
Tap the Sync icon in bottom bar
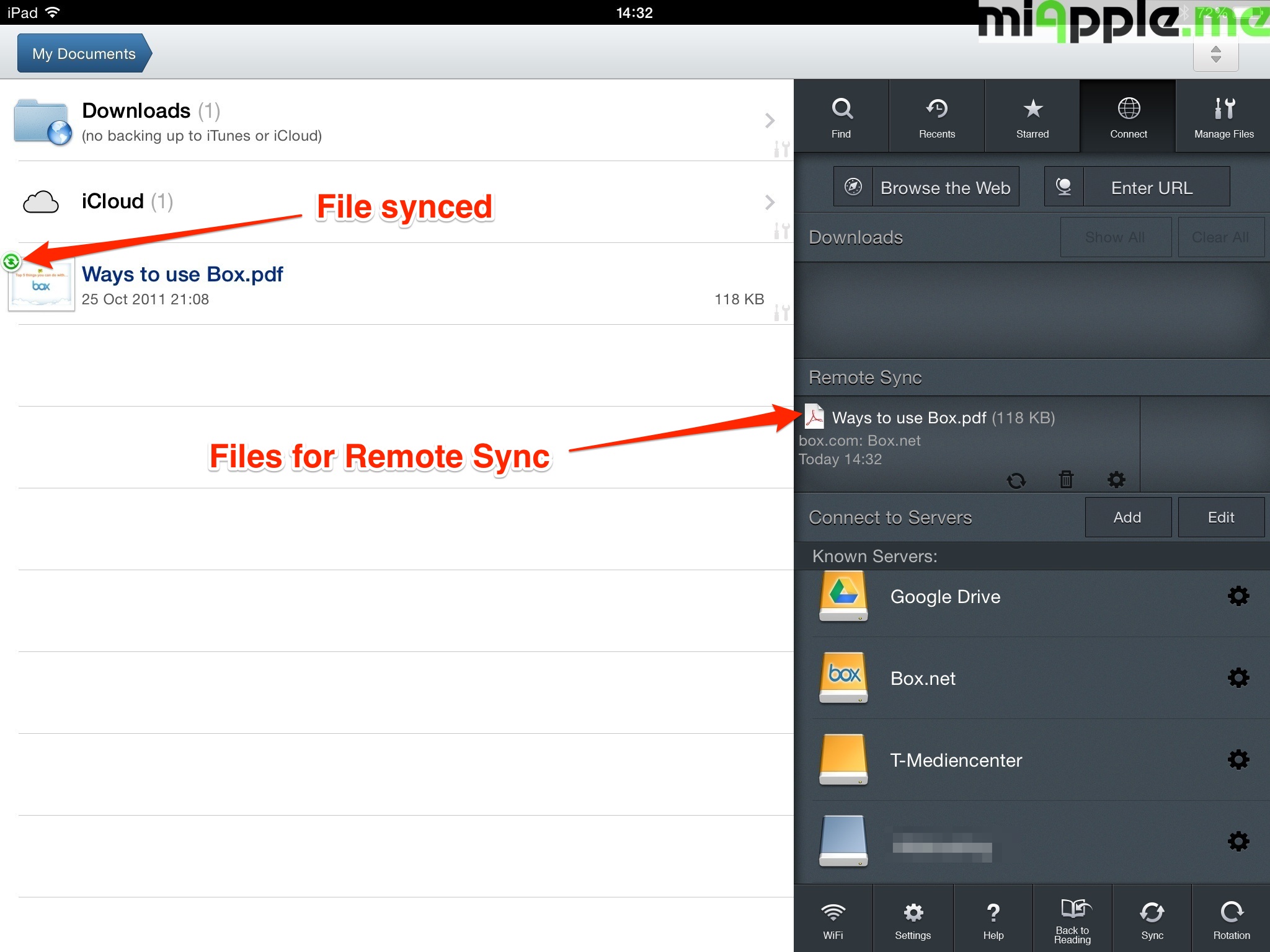coord(1152,919)
